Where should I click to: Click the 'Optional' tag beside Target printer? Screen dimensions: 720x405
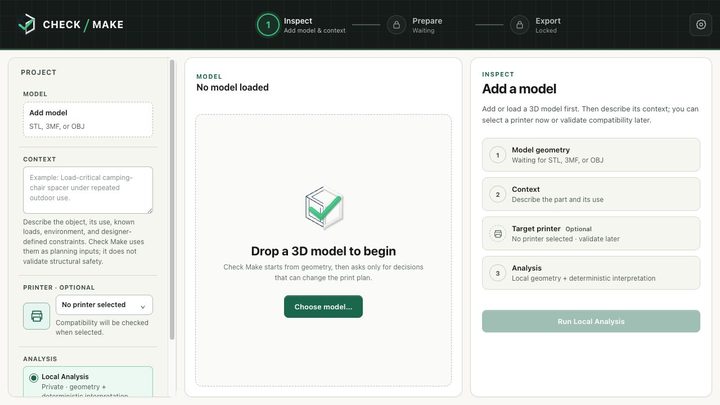[579, 229]
